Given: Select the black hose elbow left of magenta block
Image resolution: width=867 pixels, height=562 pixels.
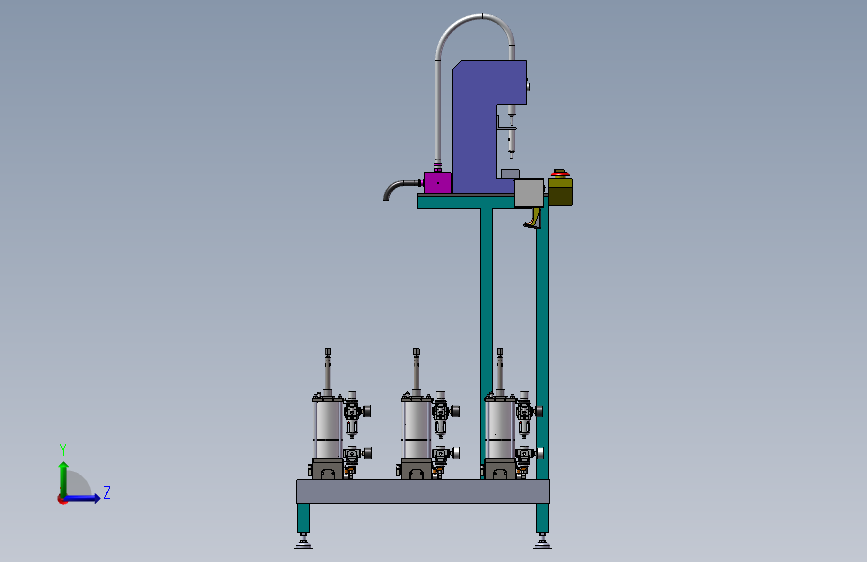Looking at the screenshot, I should coord(401,188).
